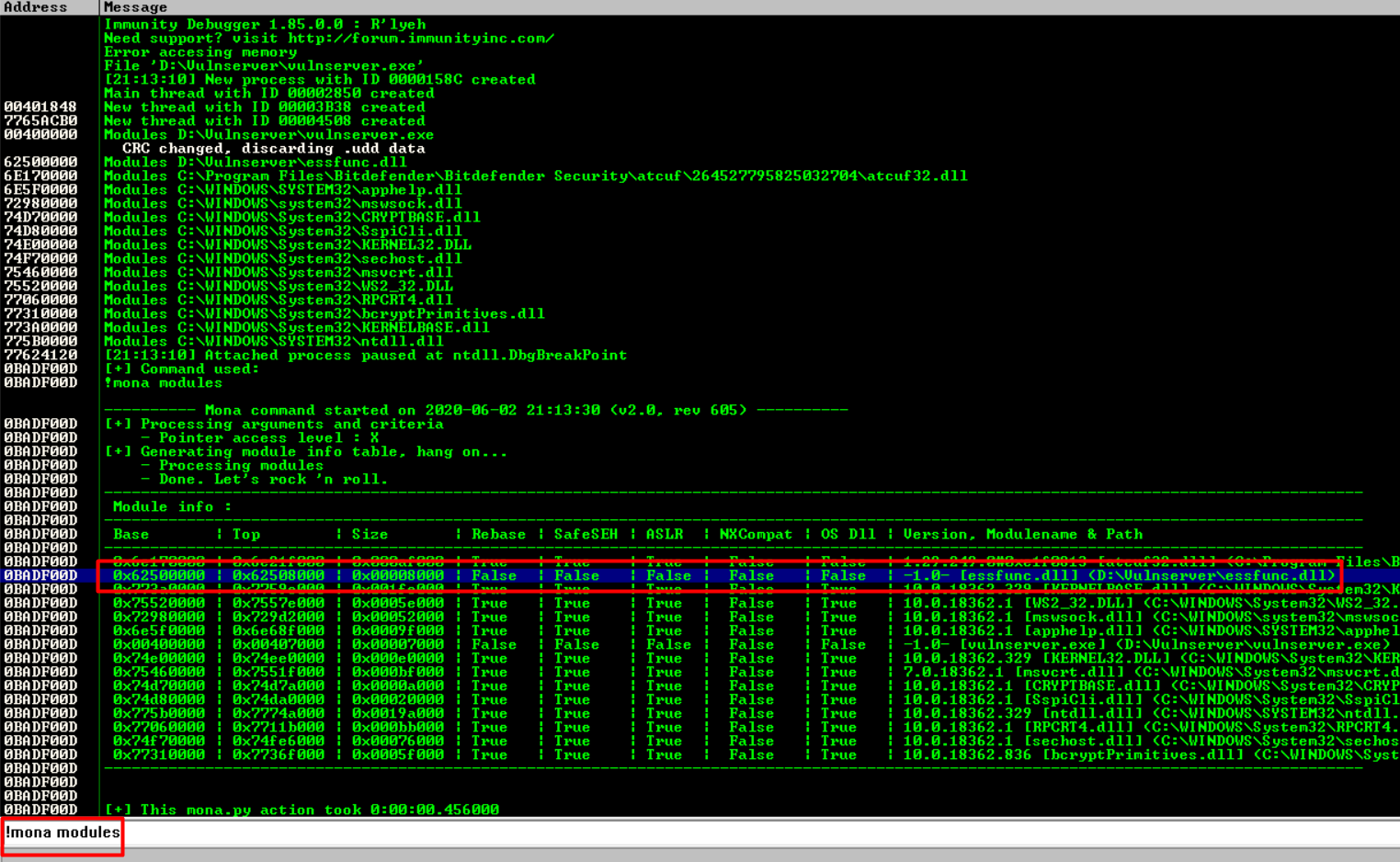The image size is (1400, 862).
Task: Click the 'Module info :' heading line
Action: tap(172, 507)
